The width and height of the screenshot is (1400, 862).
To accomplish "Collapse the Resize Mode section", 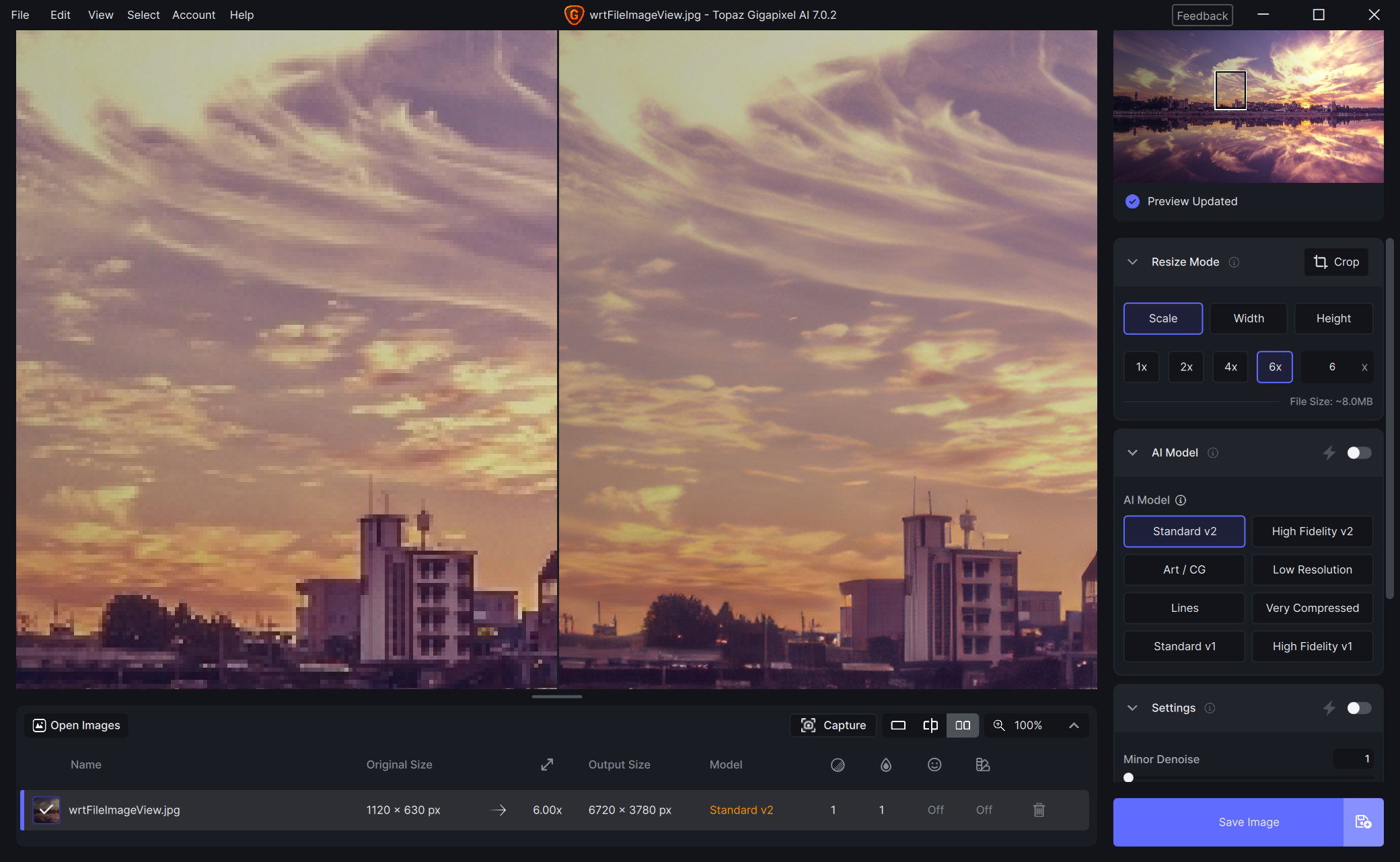I will tap(1132, 262).
